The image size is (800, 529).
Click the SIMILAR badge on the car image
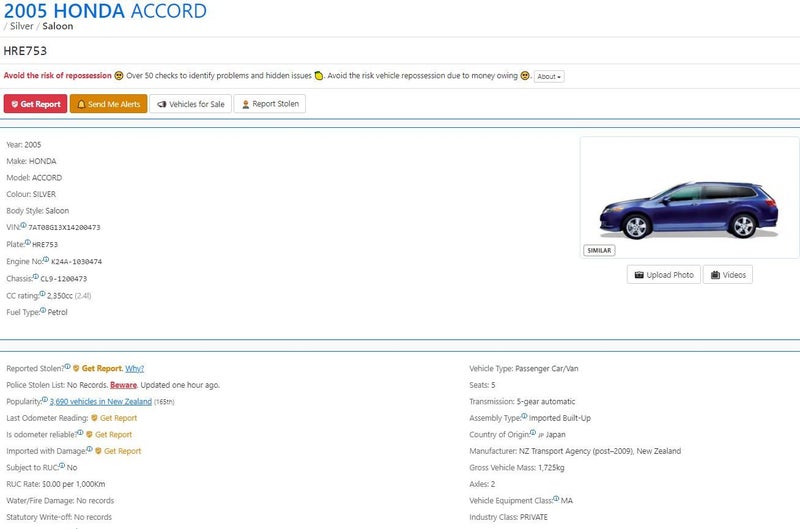pyautogui.click(x=599, y=250)
